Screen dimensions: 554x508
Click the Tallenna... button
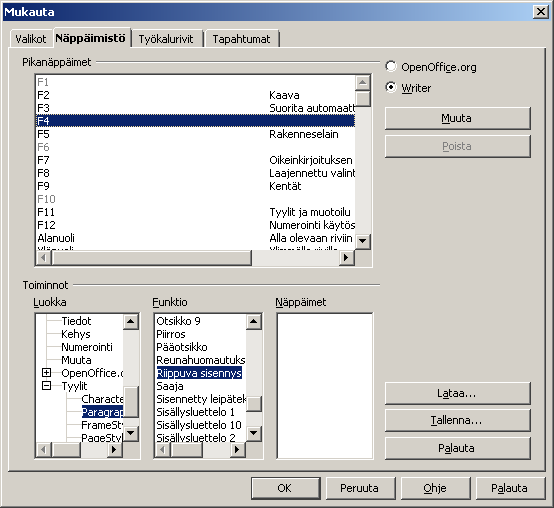click(x=458, y=420)
